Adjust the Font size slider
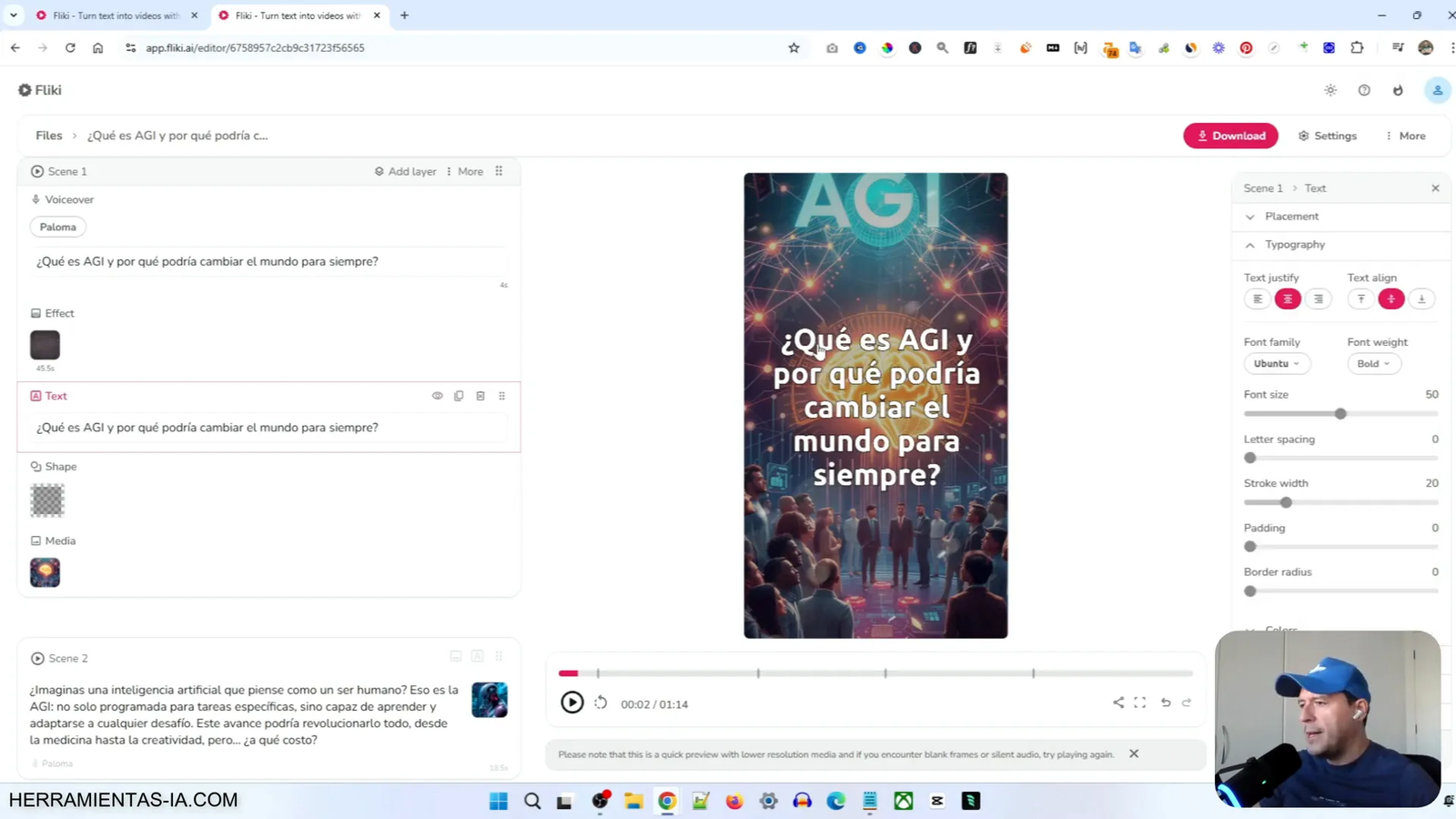 [1340, 413]
